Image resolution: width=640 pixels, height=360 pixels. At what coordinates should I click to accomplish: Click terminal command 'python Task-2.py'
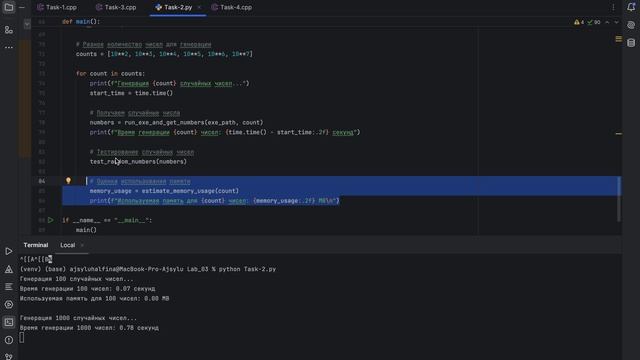247,269
